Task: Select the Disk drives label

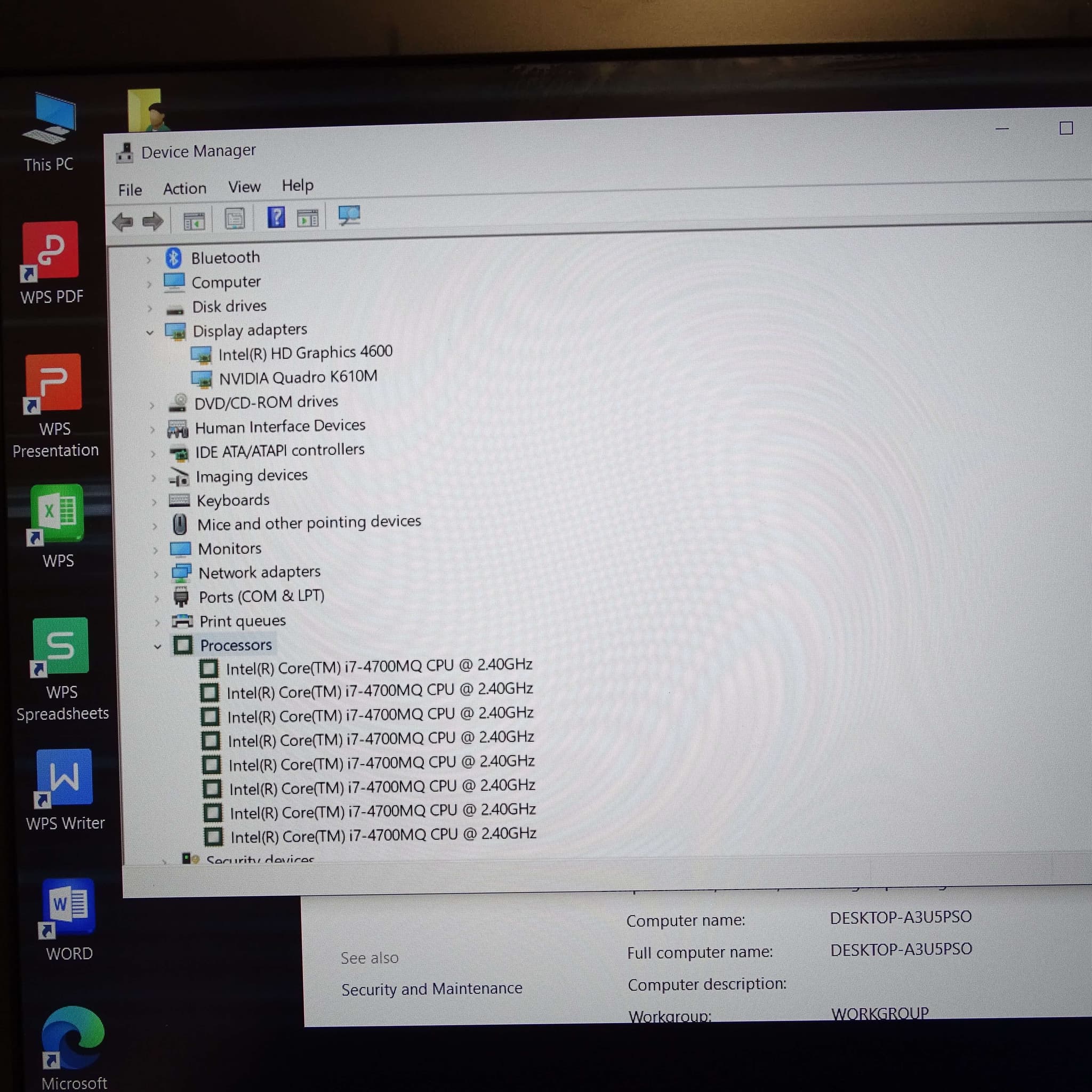Action: coord(229,307)
